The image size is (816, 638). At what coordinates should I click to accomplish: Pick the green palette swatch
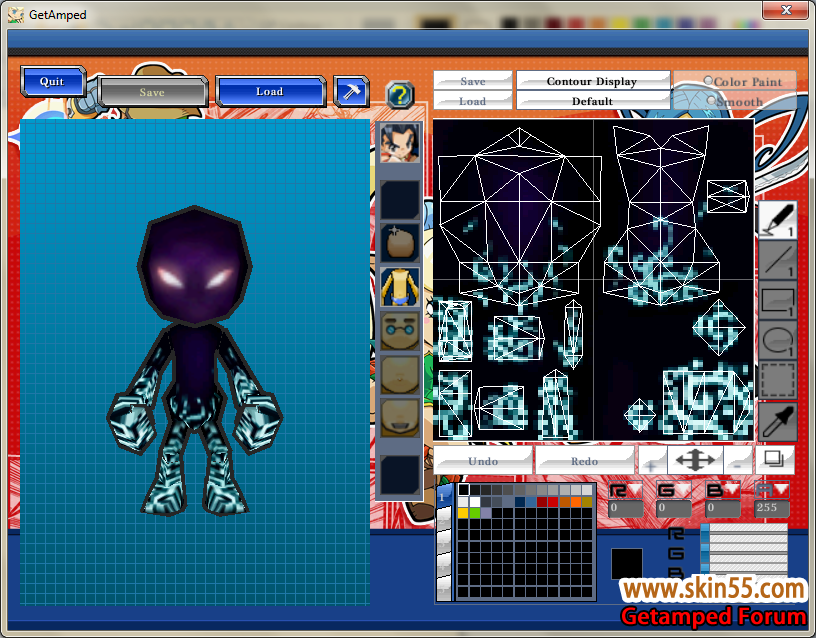point(475,513)
